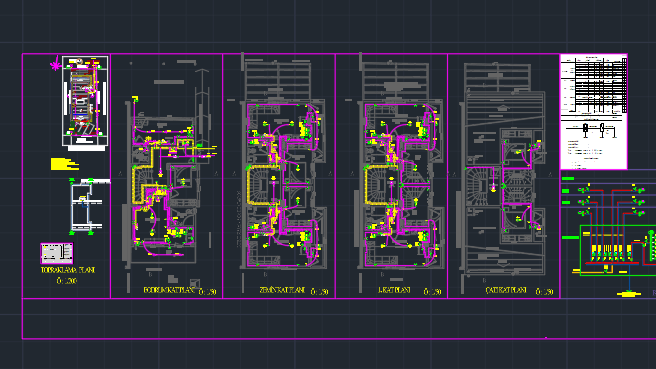Select scale label beside ZEMİN KAT PLANI

[x=320, y=292]
